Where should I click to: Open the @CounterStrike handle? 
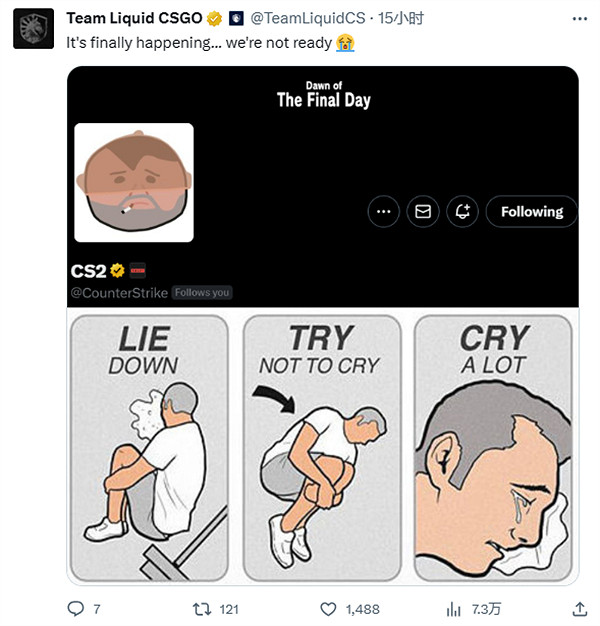coord(119,293)
